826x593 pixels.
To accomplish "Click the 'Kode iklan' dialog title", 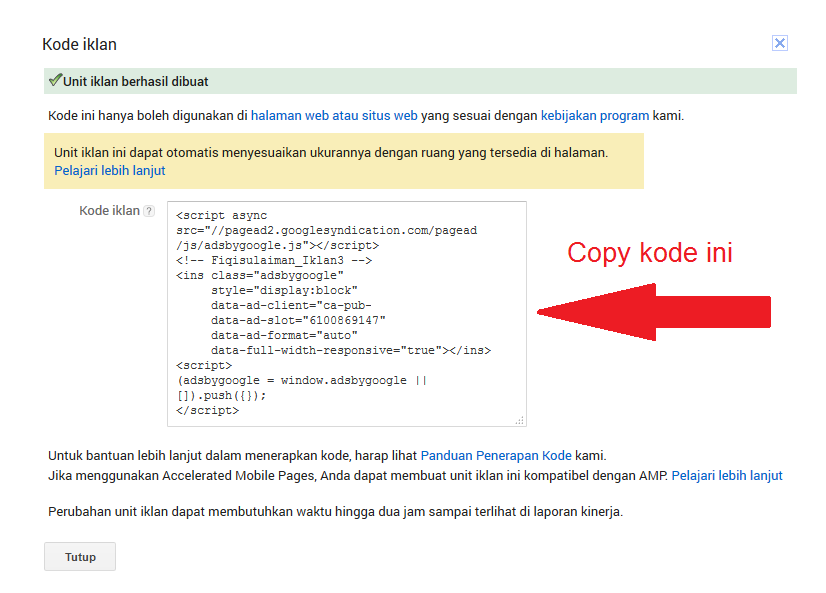I will tap(80, 44).
